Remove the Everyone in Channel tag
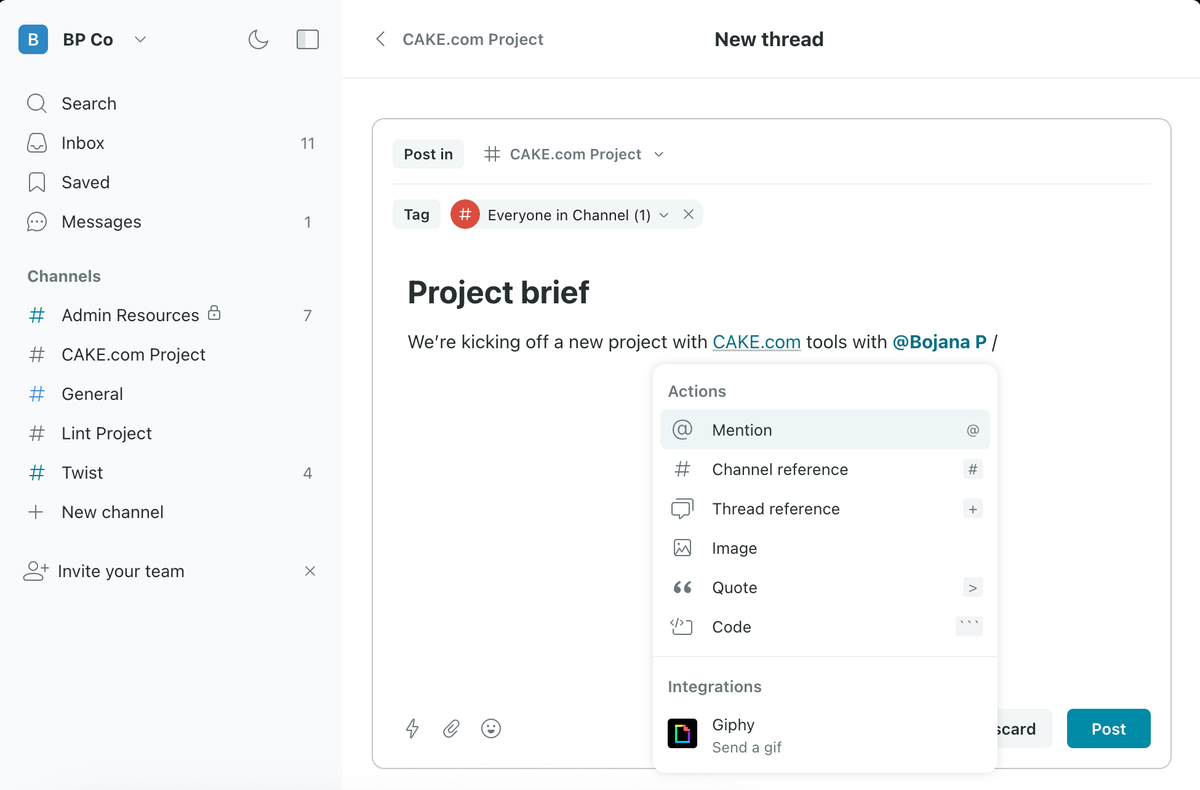1200x790 pixels. (688, 215)
